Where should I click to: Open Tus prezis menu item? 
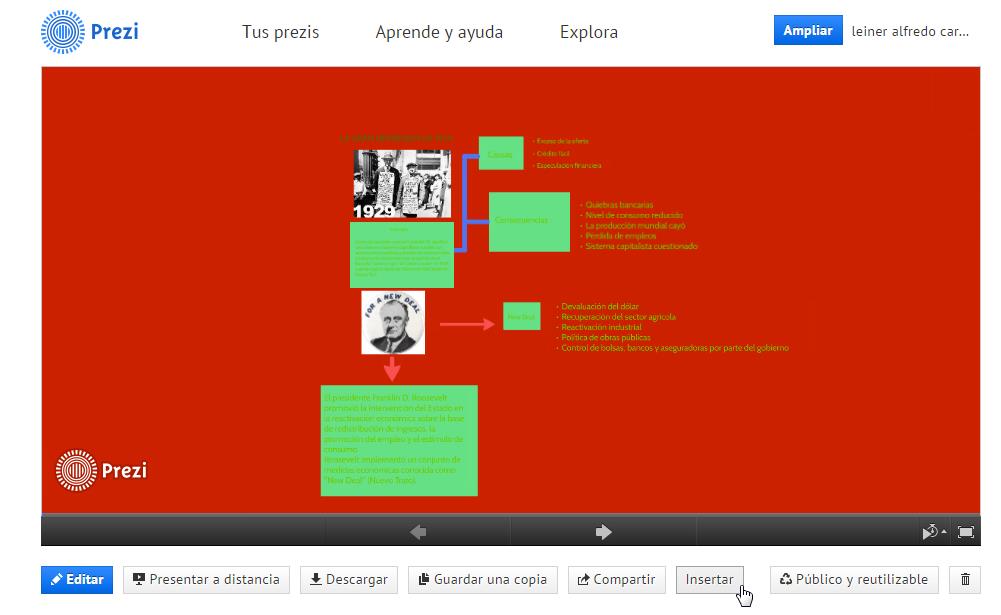[280, 32]
